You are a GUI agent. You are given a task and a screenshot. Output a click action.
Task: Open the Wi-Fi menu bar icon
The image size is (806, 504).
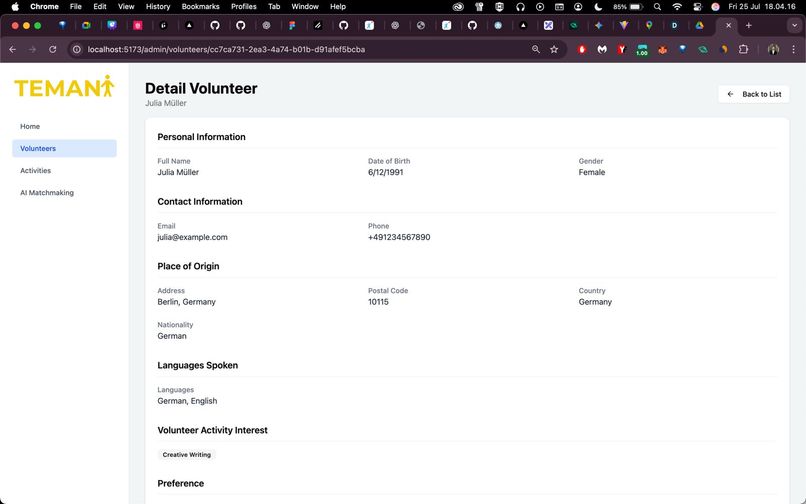coord(677,7)
